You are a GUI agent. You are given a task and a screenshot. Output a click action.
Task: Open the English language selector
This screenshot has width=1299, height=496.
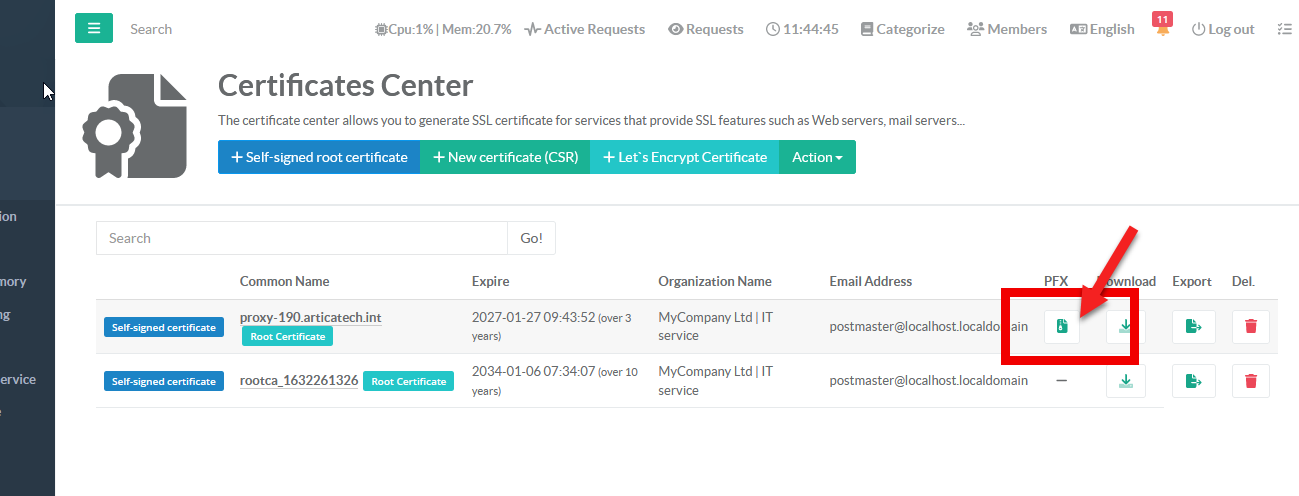(x=1102, y=29)
